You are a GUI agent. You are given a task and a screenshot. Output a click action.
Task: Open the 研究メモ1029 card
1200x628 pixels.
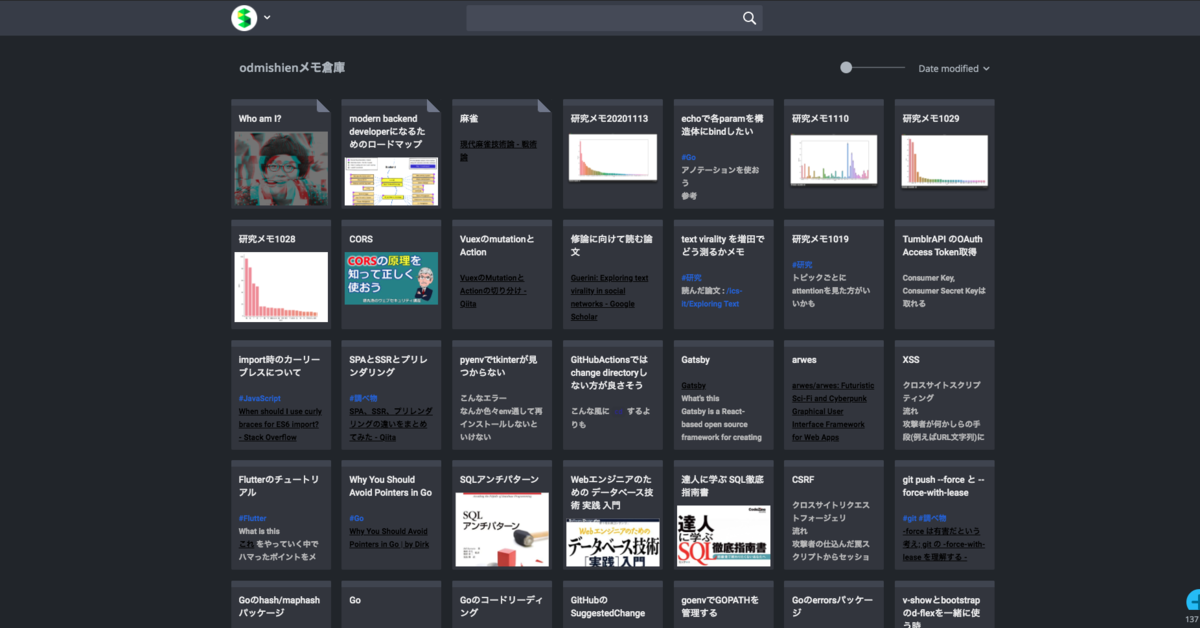[945, 154]
